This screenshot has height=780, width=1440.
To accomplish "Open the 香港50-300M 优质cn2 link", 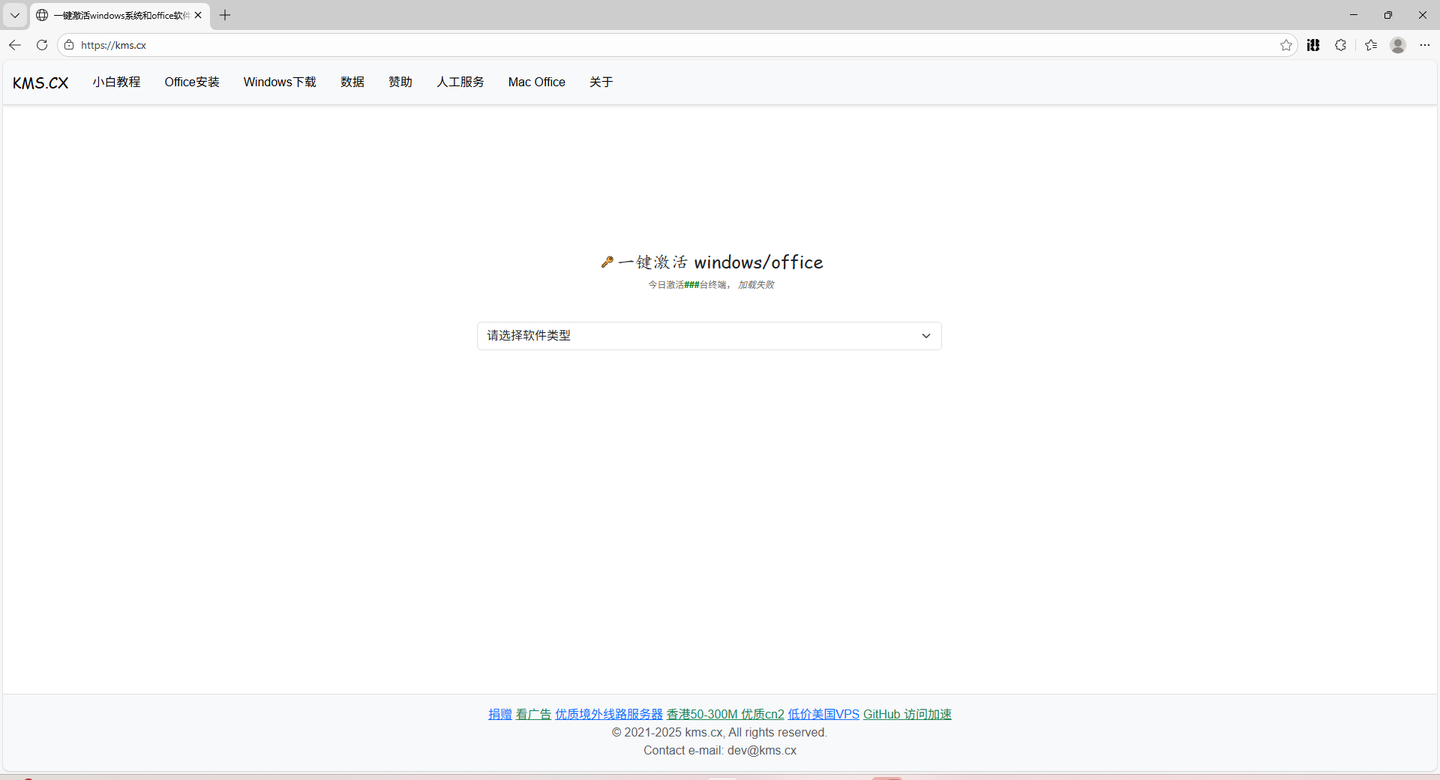I will [726, 714].
